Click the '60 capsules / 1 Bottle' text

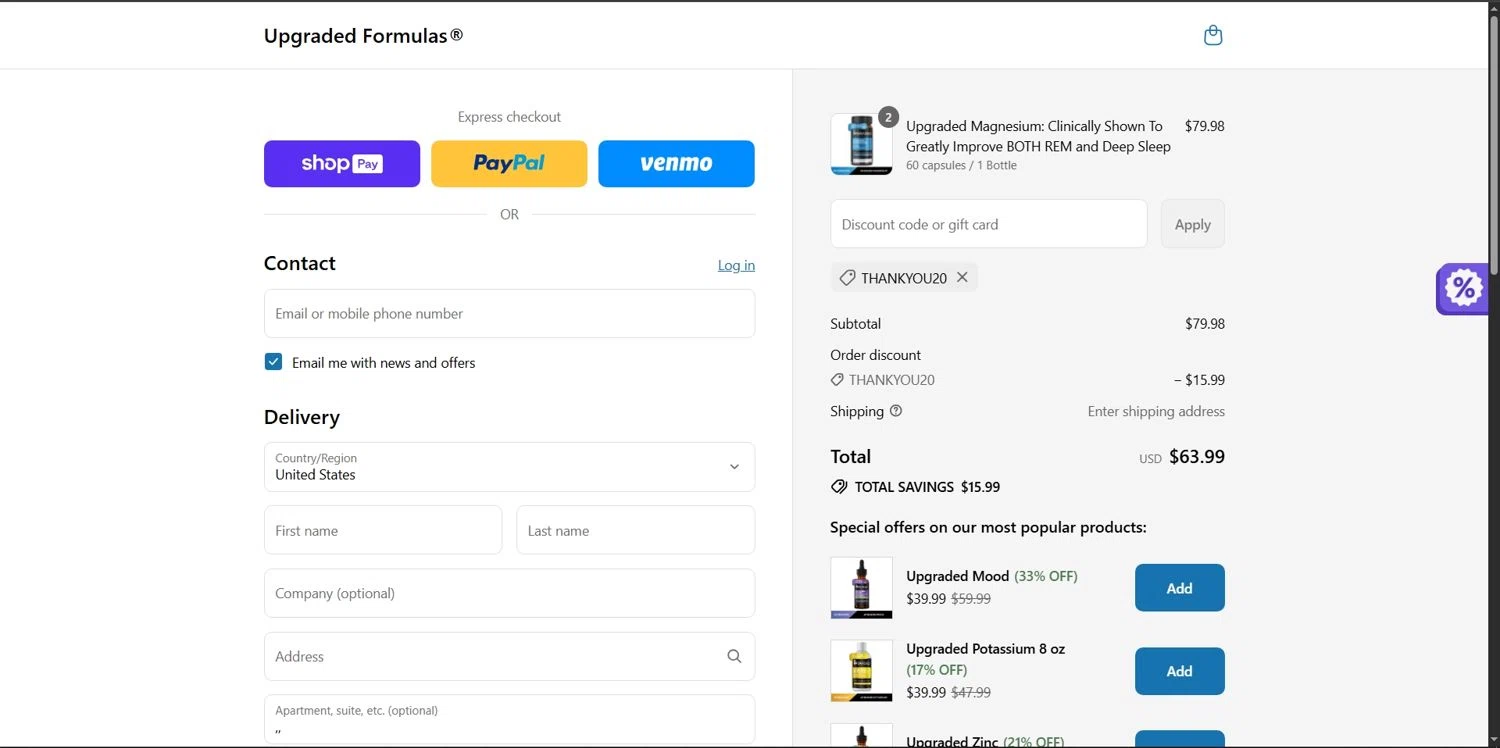click(961, 165)
